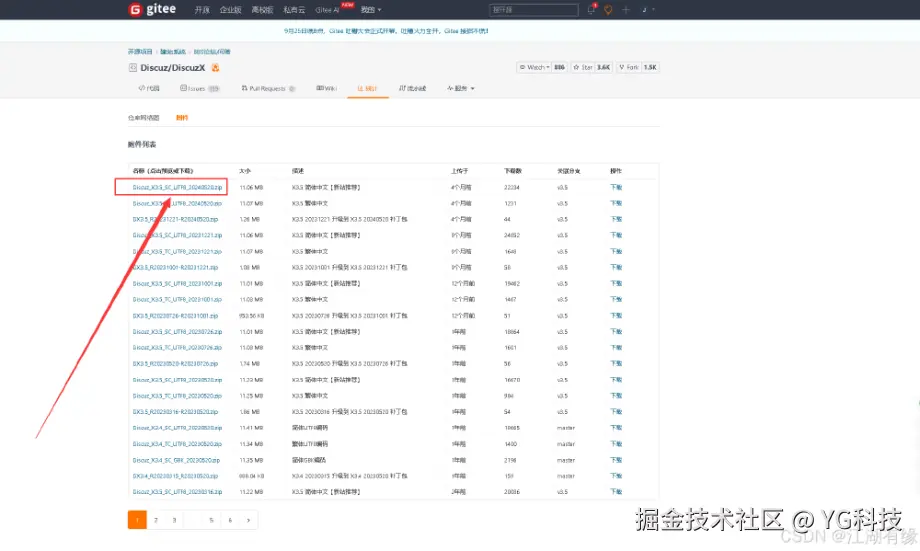Click the star count 3.6K
Viewport: 920px width, 551px height.
(x=604, y=67)
